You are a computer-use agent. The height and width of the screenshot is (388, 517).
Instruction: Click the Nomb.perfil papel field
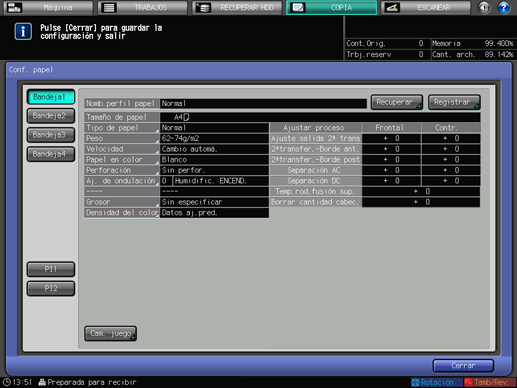(263, 104)
